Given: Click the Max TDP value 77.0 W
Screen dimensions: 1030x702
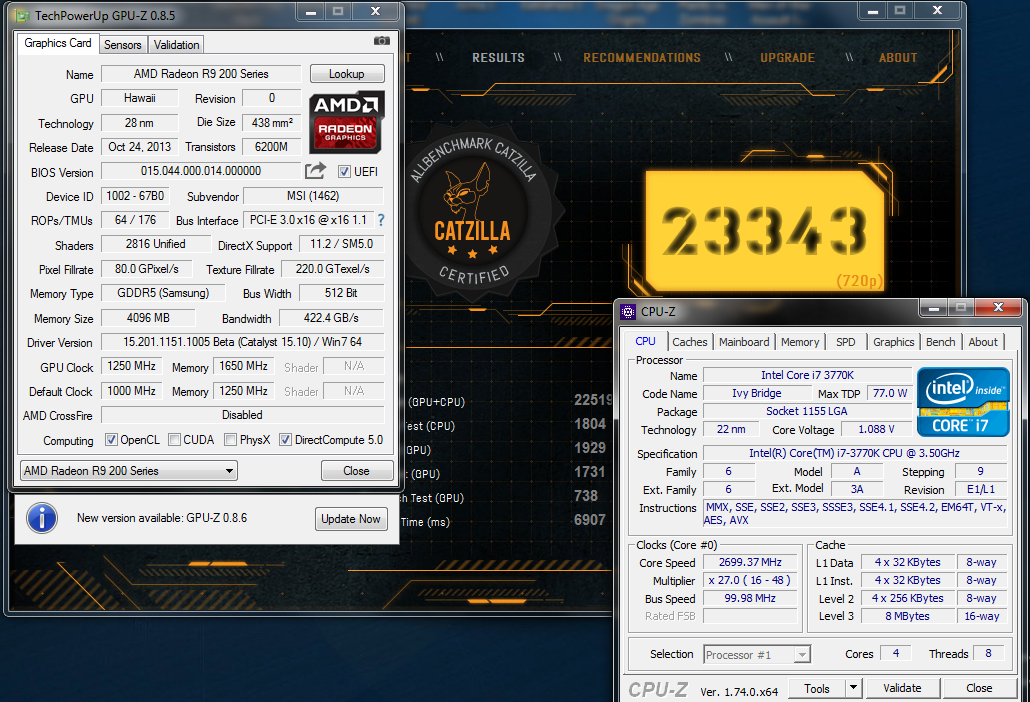Looking at the screenshot, I should tap(890, 393).
